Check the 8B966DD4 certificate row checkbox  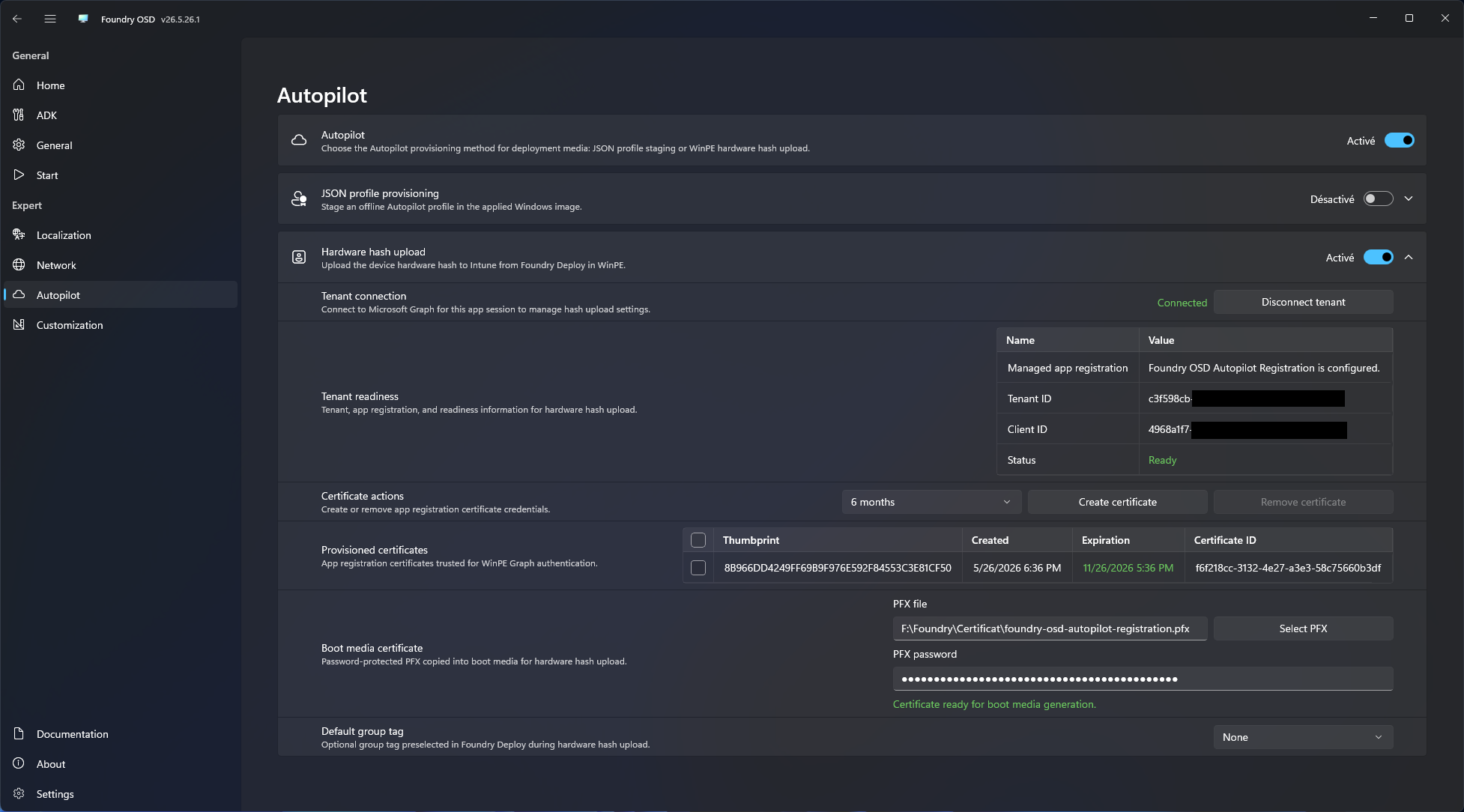(x=698, y=568)
